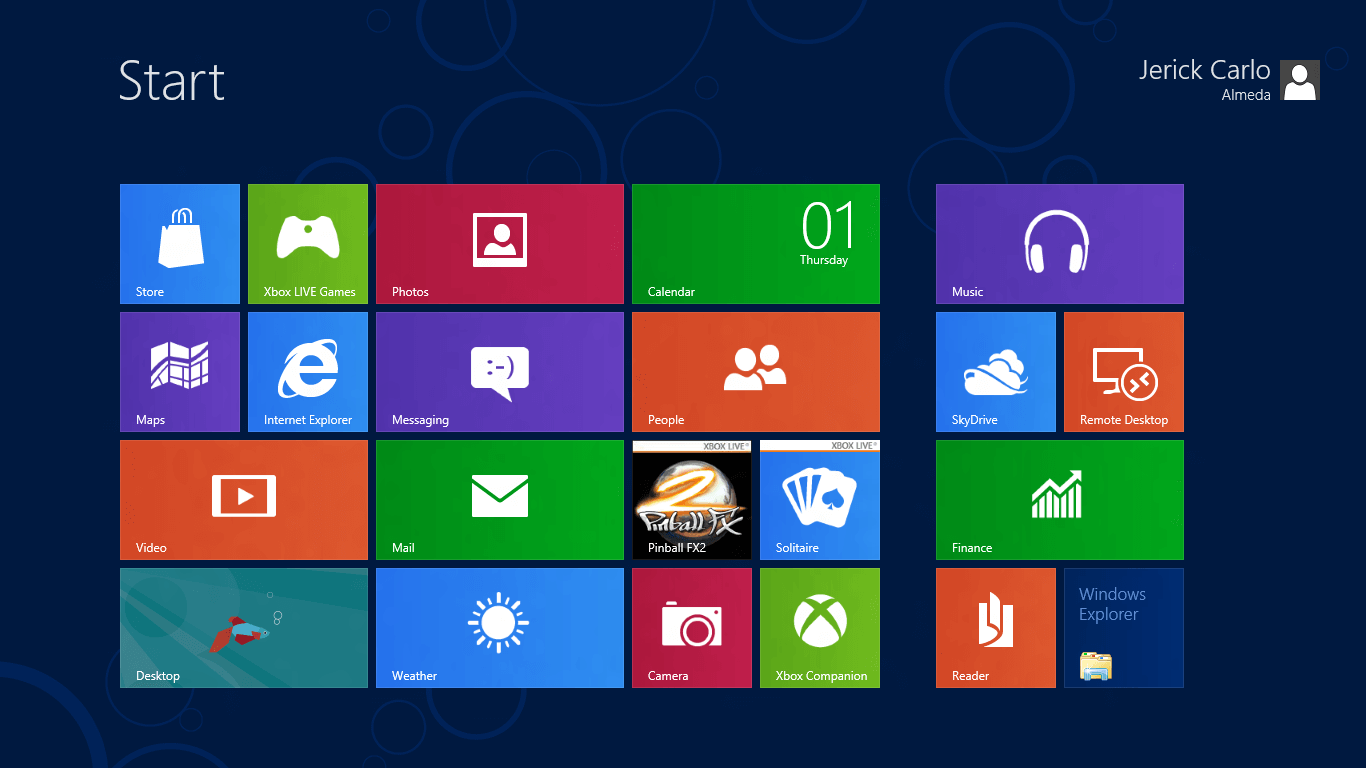The height and width of the screenshot is (768, 1366).
Task: Open the Messaging tile
Action: coord(500,372)
